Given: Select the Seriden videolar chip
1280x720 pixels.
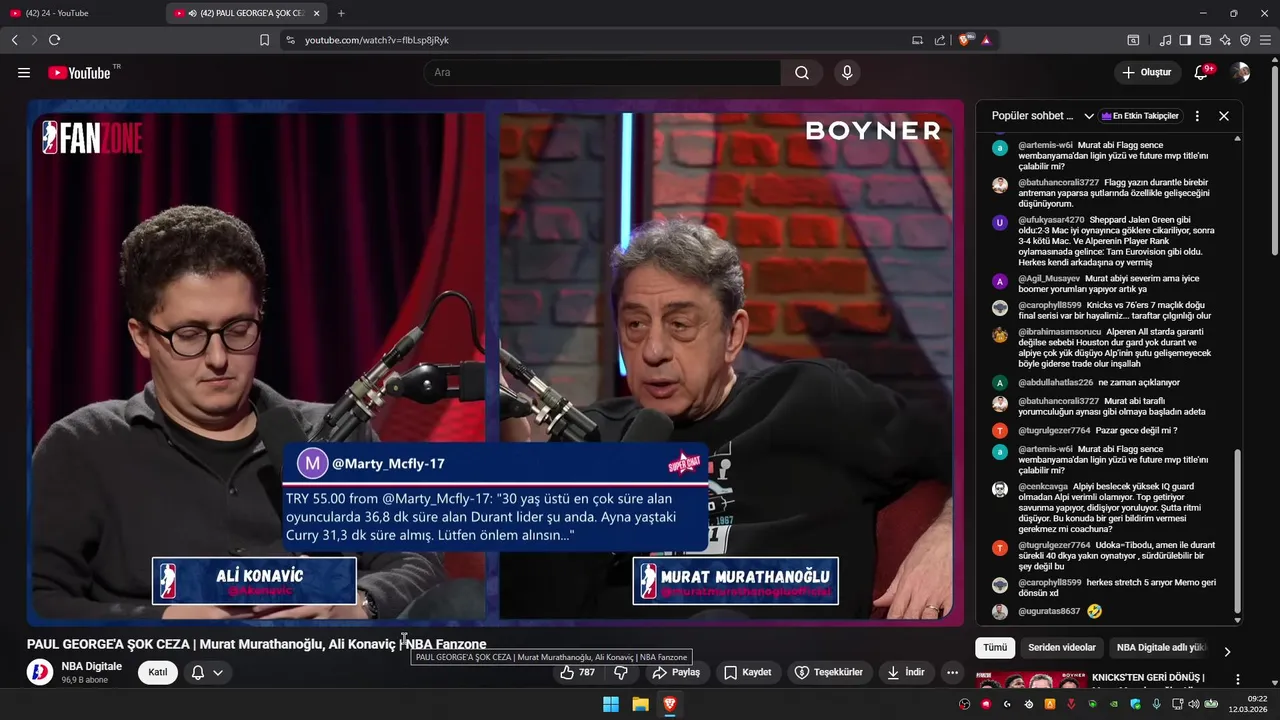Looking at the screenshot, I should [x=1062, y=647].
